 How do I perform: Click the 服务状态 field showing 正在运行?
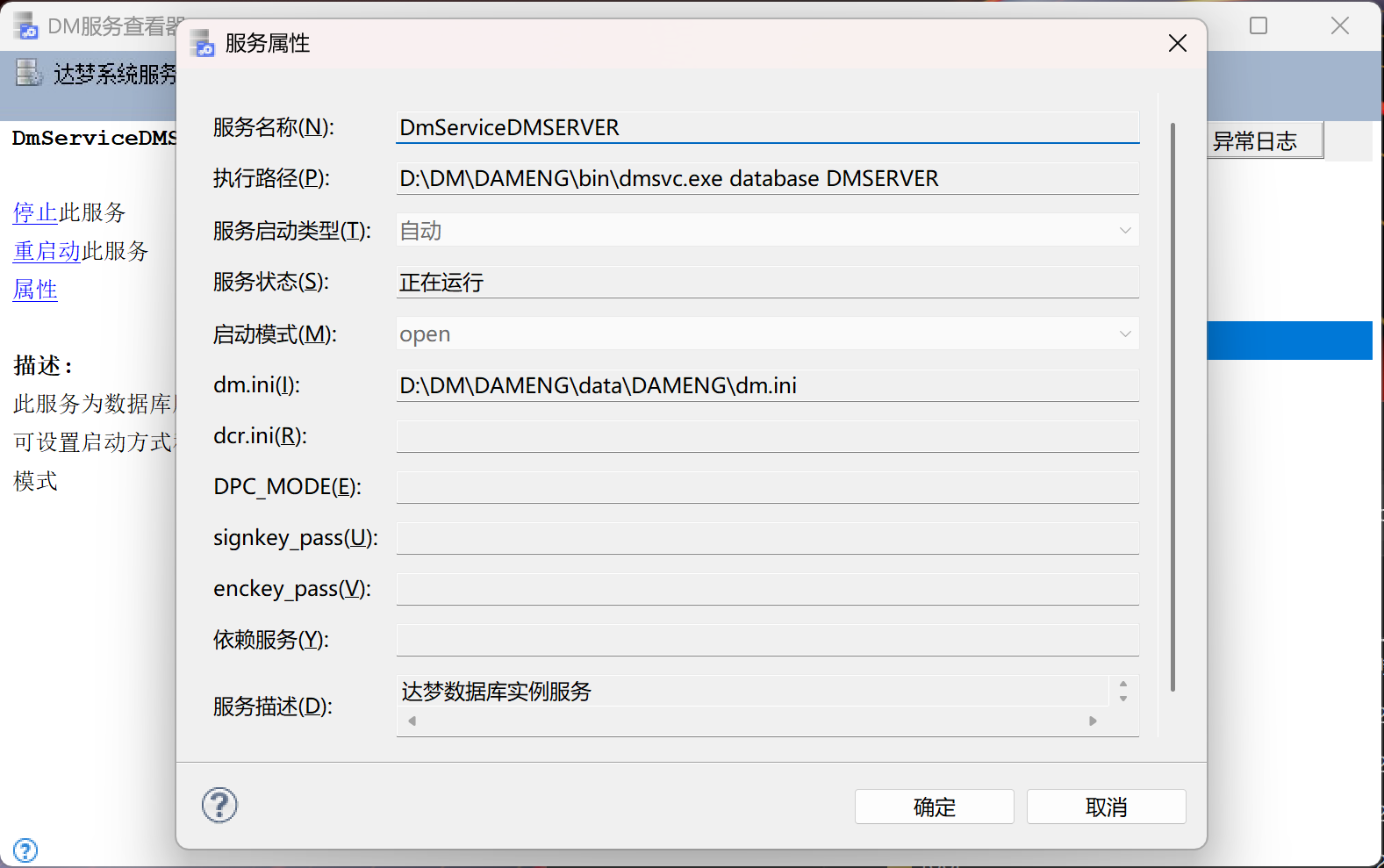coord(768,282)
